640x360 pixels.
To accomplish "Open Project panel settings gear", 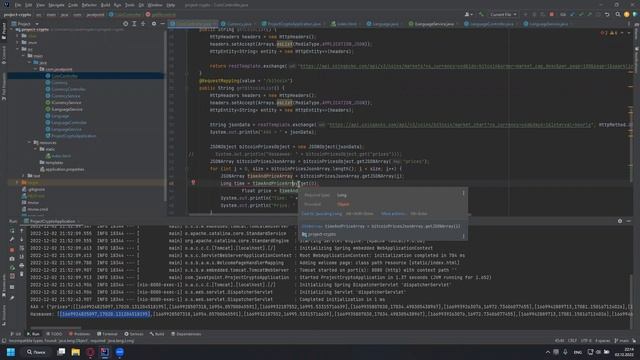I will pyautogui.click(x=154, y=24).
